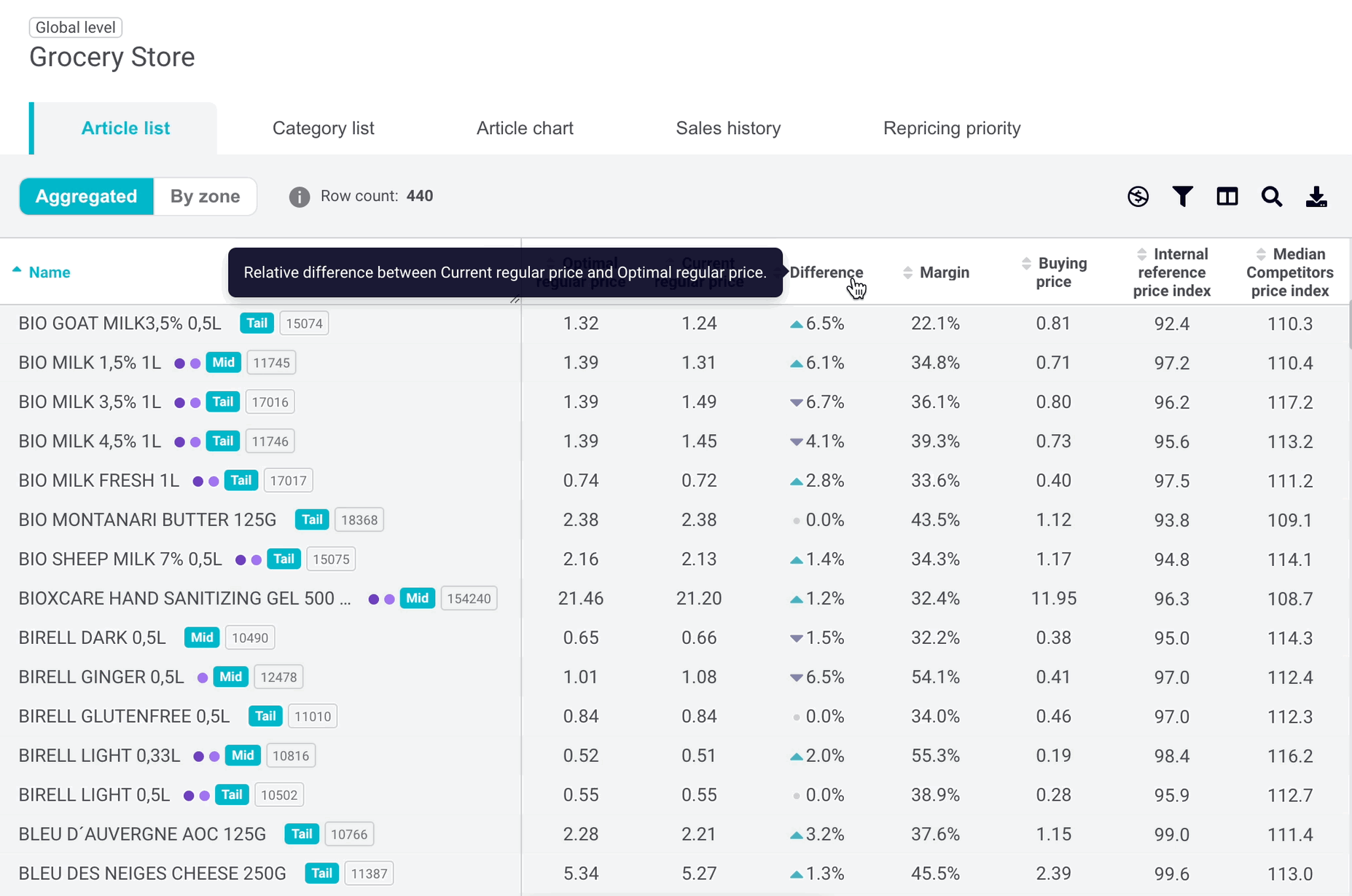This screenshot has height=896, width=1352.
Task: Click article ID 10766 badge
Action: (349, 835)
